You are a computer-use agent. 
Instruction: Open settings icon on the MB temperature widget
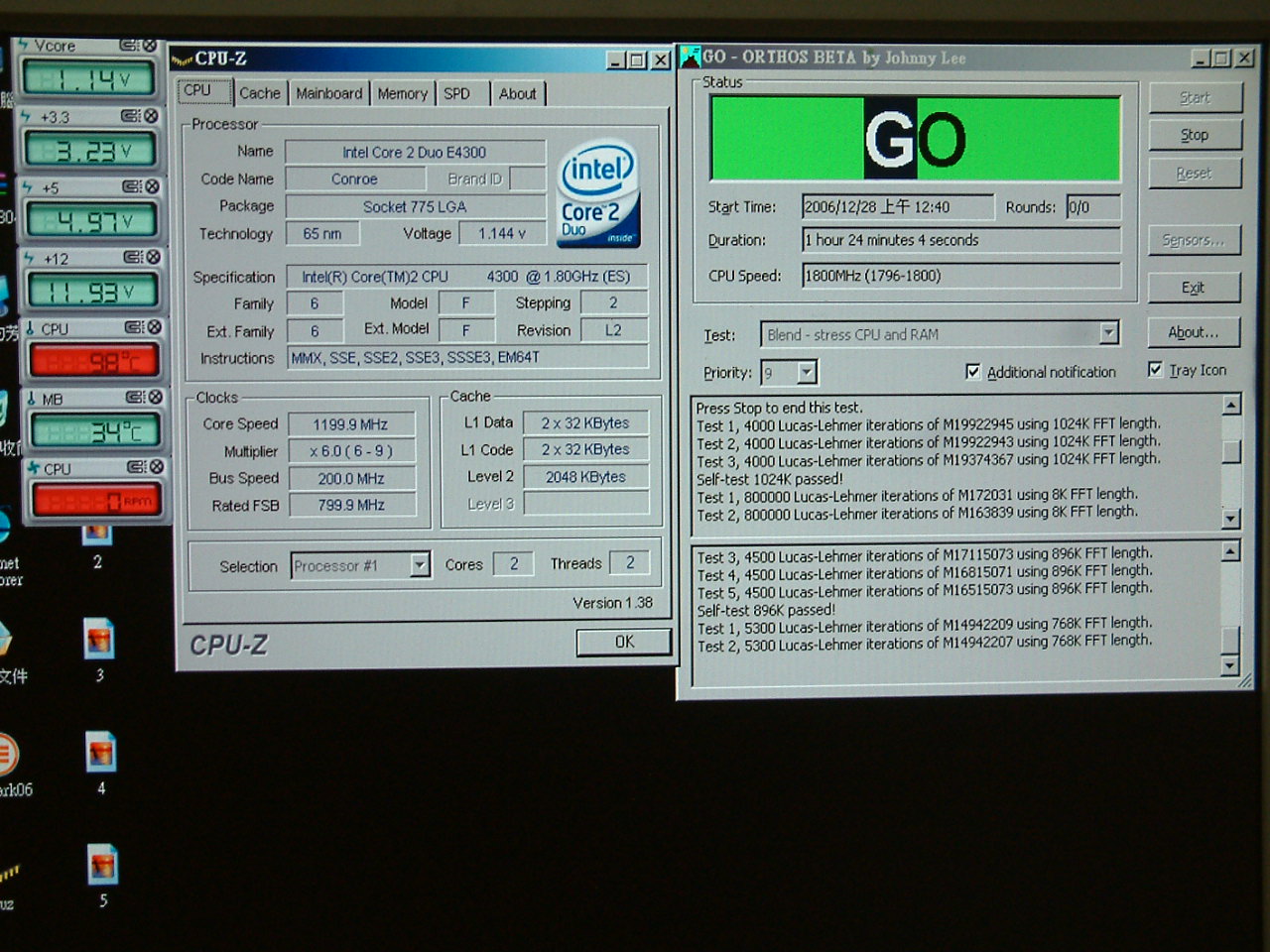[134, 397]
